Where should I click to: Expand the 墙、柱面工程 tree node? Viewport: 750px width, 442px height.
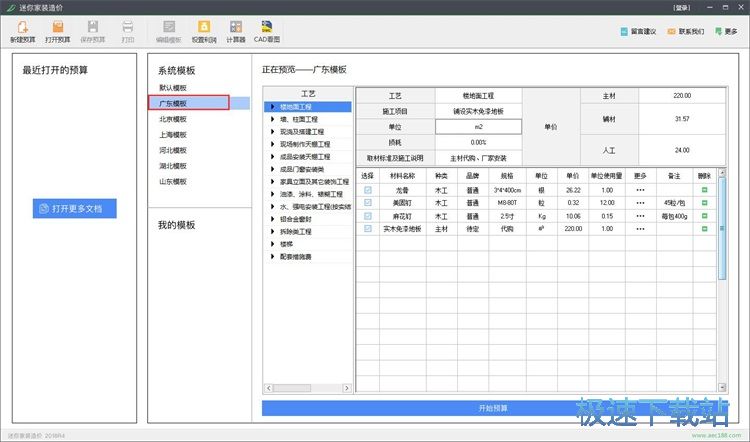(273, 119)
